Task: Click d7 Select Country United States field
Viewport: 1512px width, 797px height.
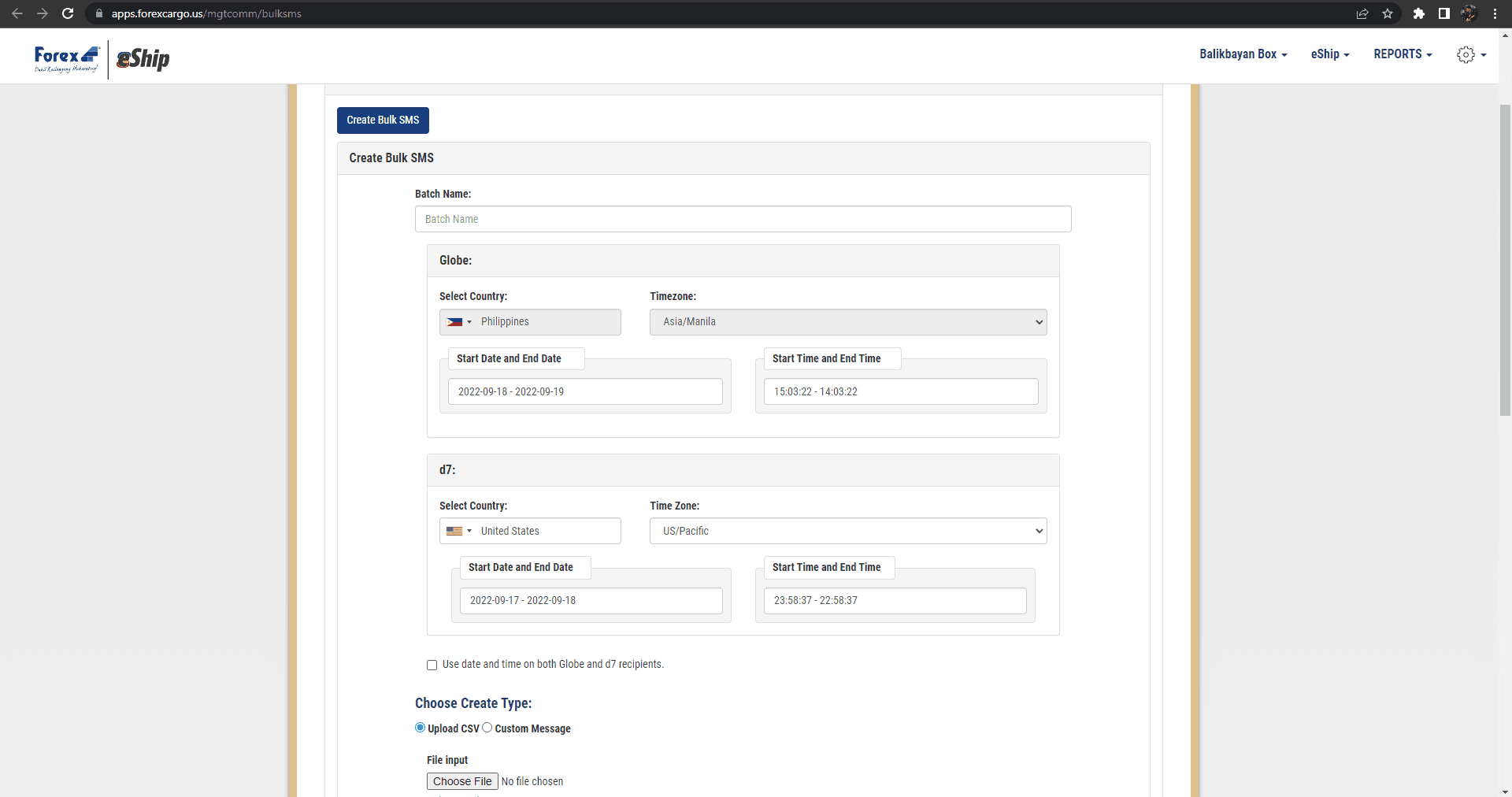Action: (530, 531)
